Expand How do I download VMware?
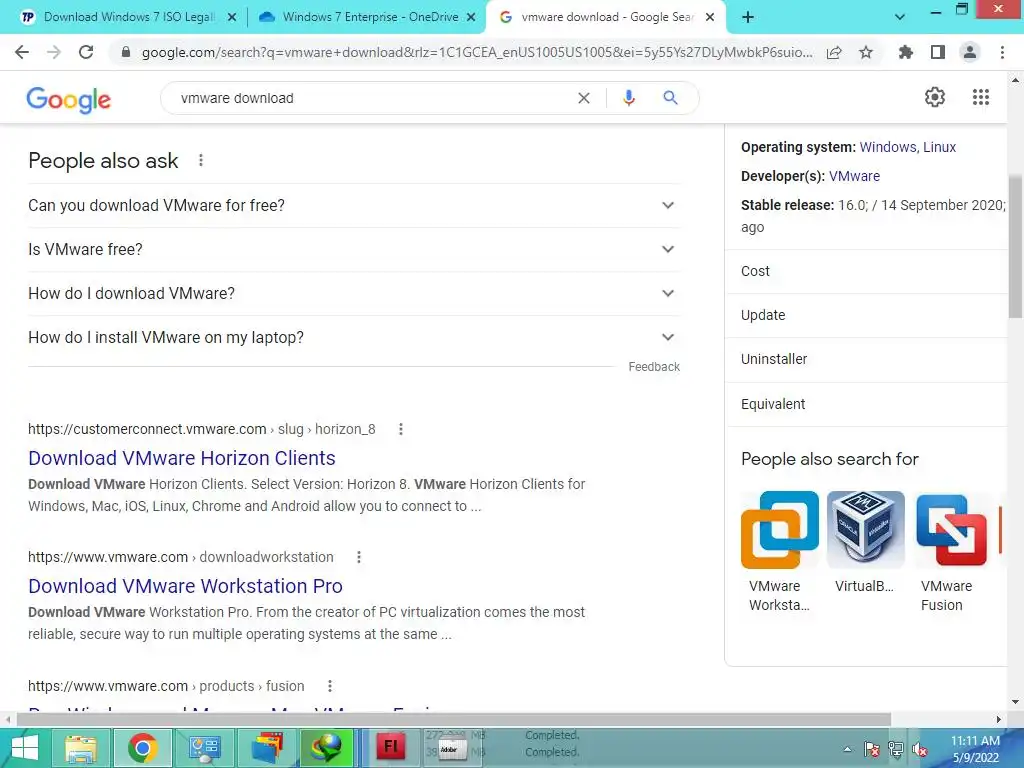The height and width of the screenshot is (768, 1024). coord(353,293)
